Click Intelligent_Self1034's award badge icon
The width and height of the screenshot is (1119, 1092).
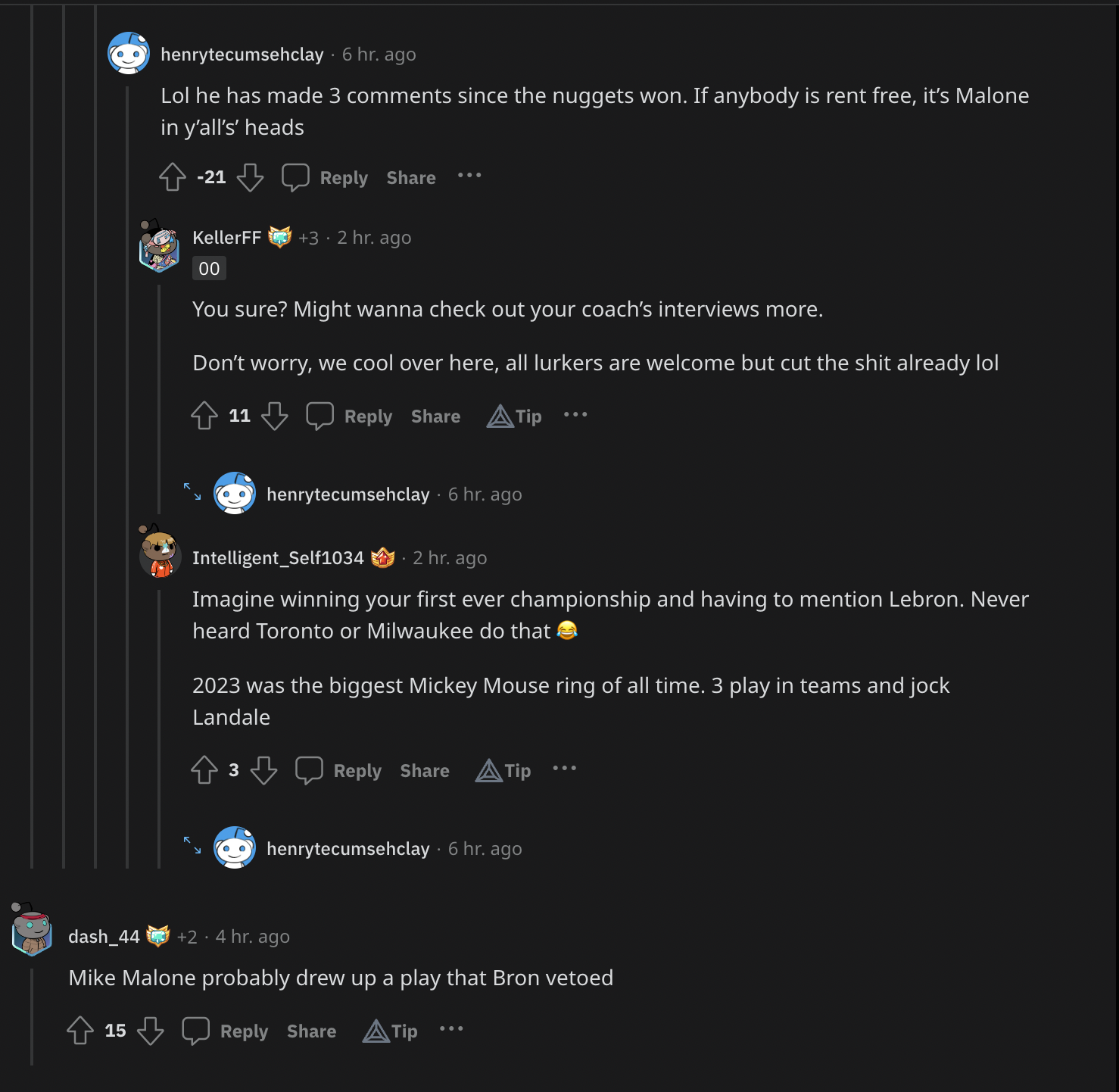(383, 558)
